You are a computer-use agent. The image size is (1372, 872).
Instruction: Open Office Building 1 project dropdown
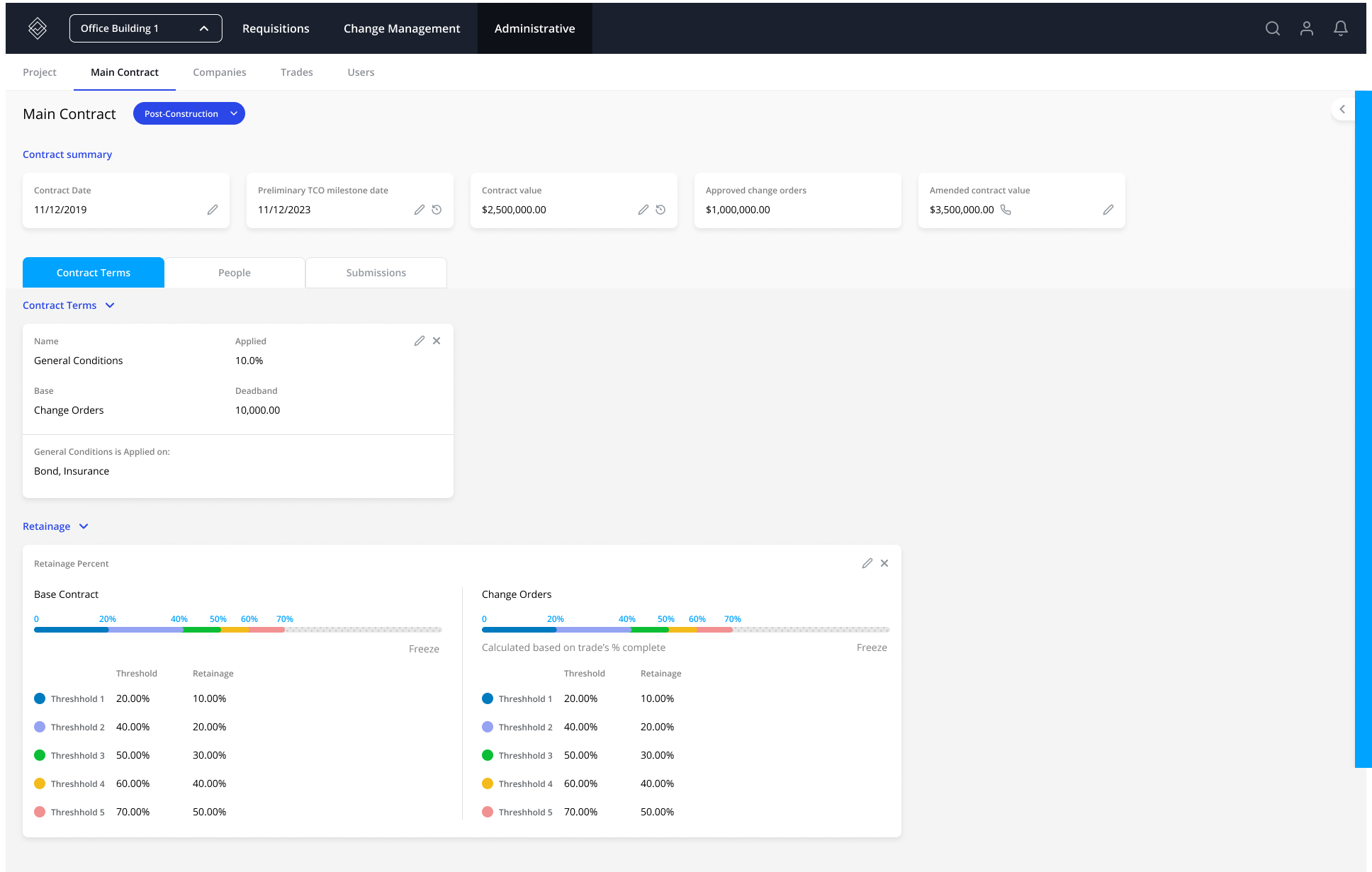145,28
